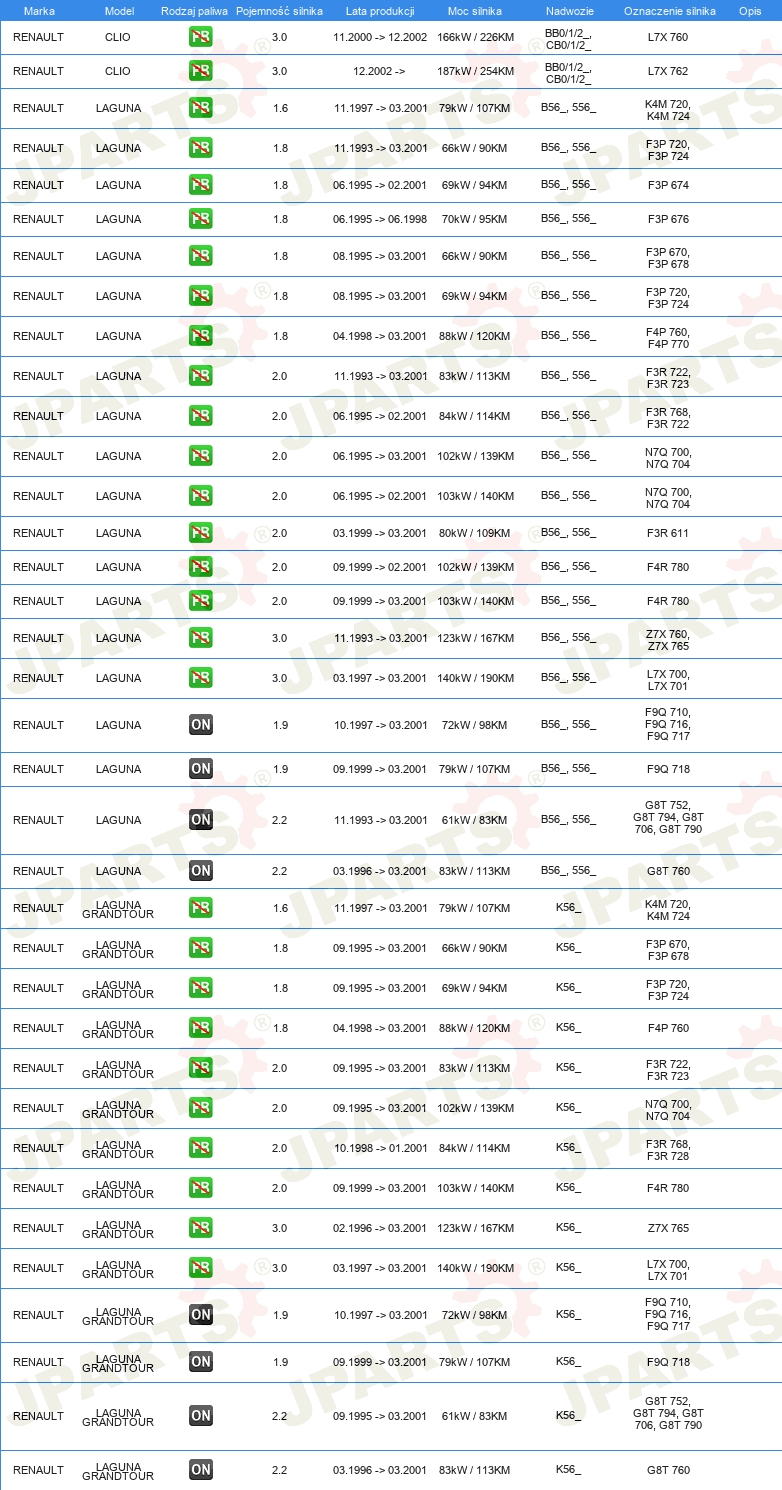Click the production range 04.1998 -> 03.2001 in Grandtour row
The height and width of the screenshot is (1490, 782).
(380, 1028)
